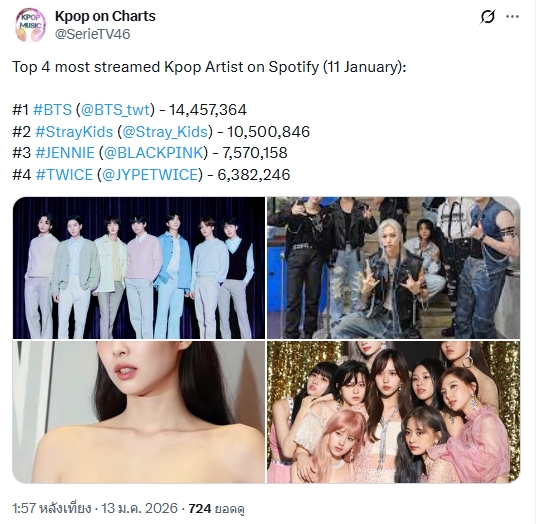
Task: Open the Jennie close-up photo
Action: click(139, 412)
